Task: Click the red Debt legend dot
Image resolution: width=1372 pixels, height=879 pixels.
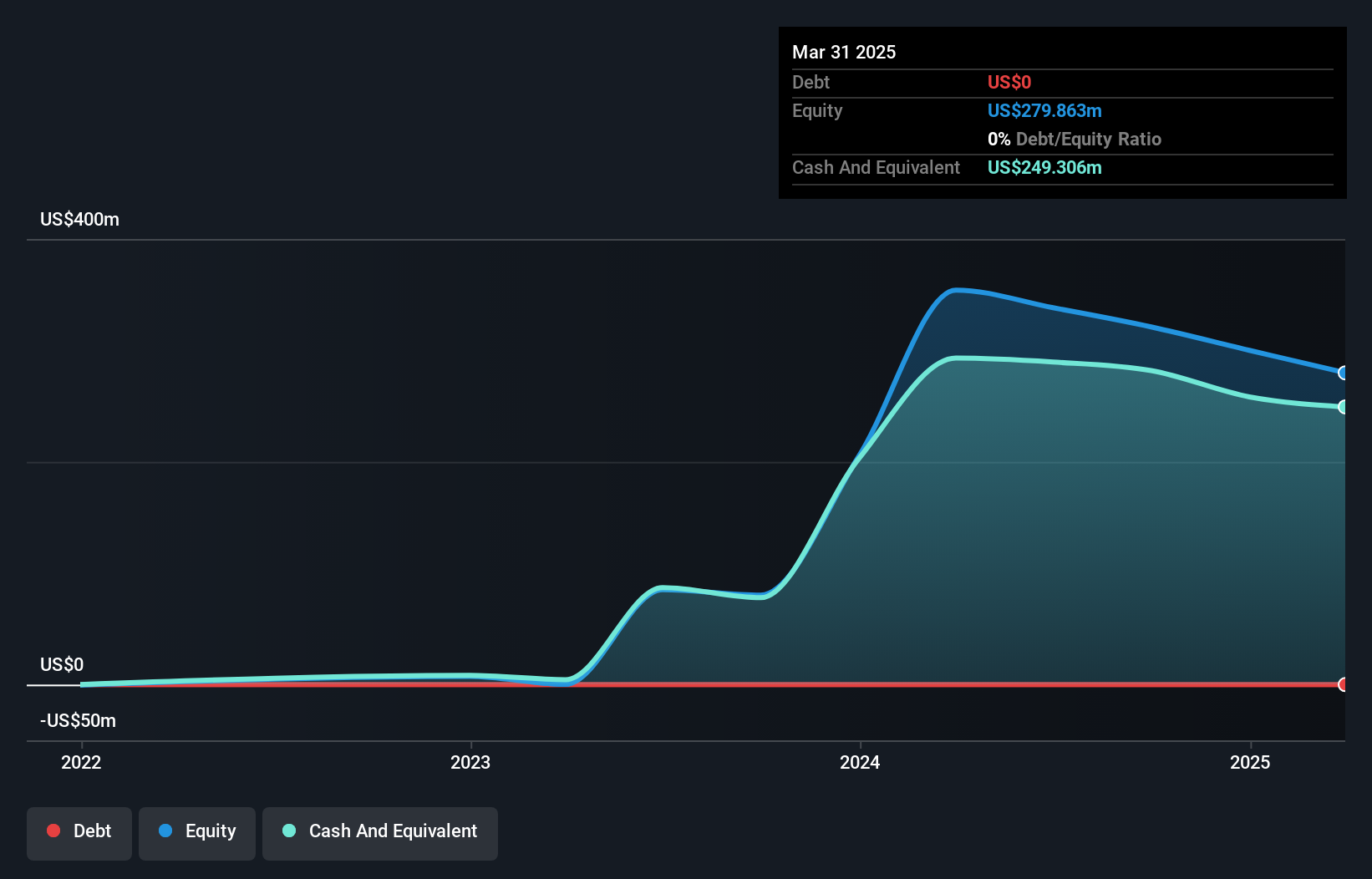Action: [x=53, y=831]
